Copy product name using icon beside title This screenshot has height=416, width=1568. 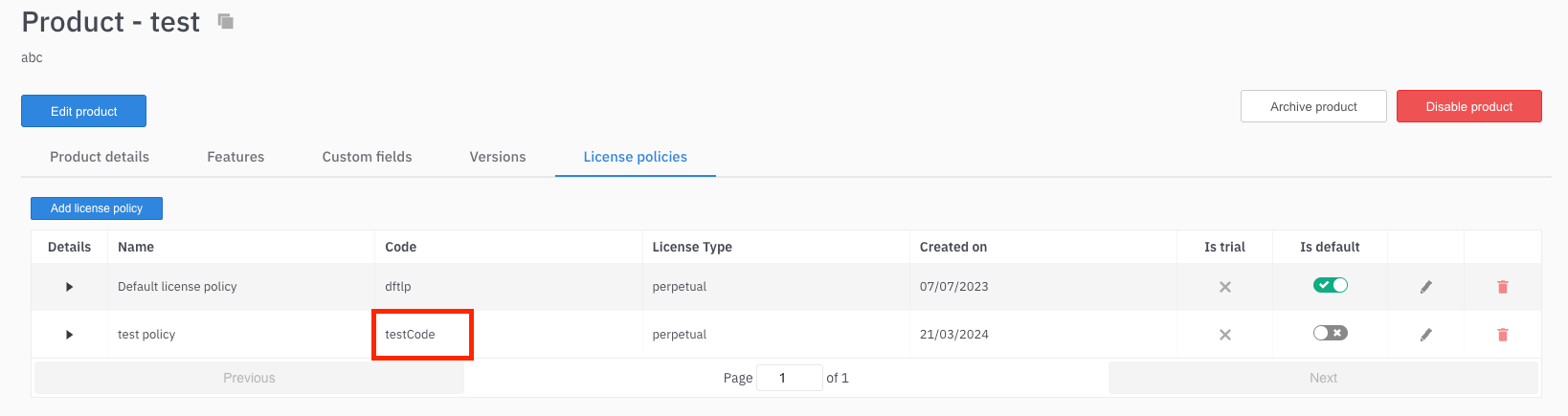click(x=226, y=21)
